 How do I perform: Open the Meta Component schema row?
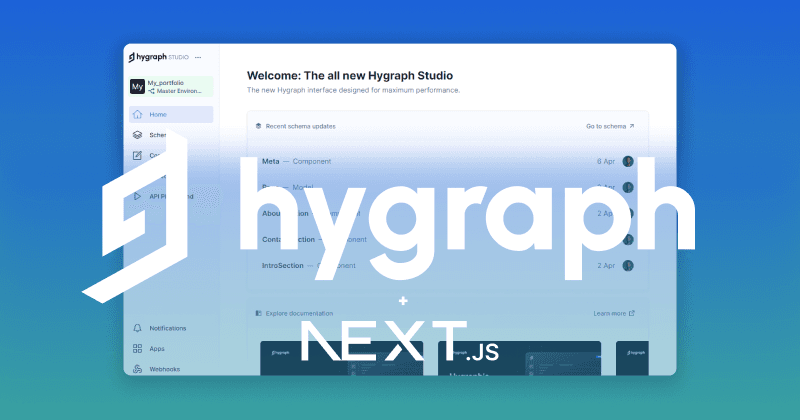point(447,161)
